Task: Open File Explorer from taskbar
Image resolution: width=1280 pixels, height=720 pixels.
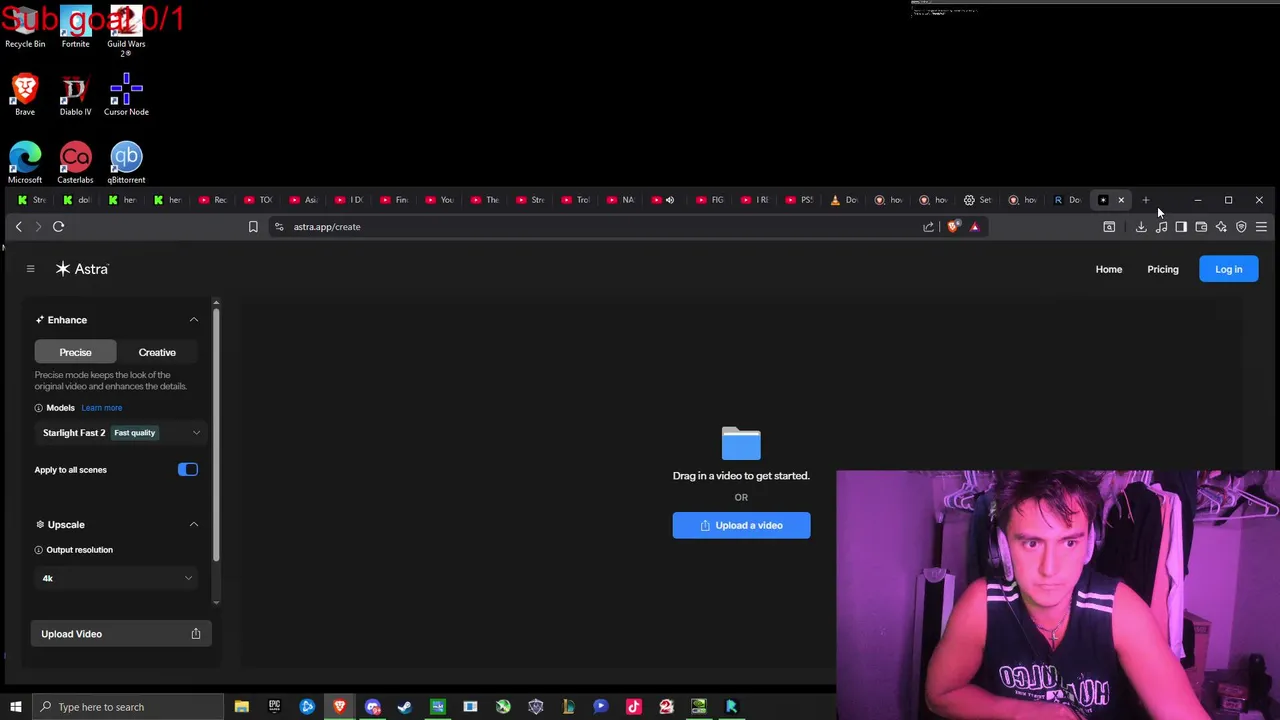Action: point(241,707)
